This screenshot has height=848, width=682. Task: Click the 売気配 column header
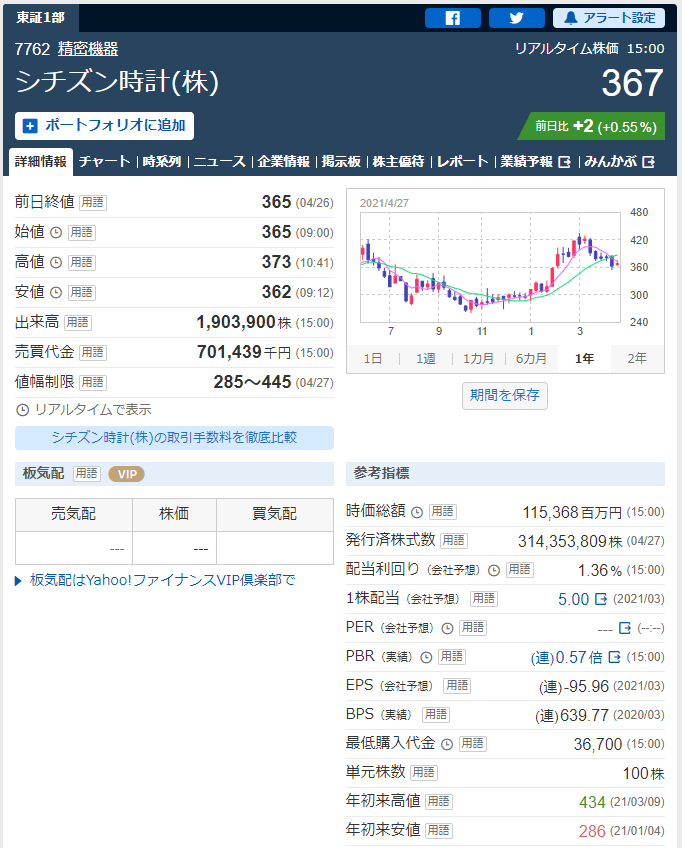tap(74, 514)
